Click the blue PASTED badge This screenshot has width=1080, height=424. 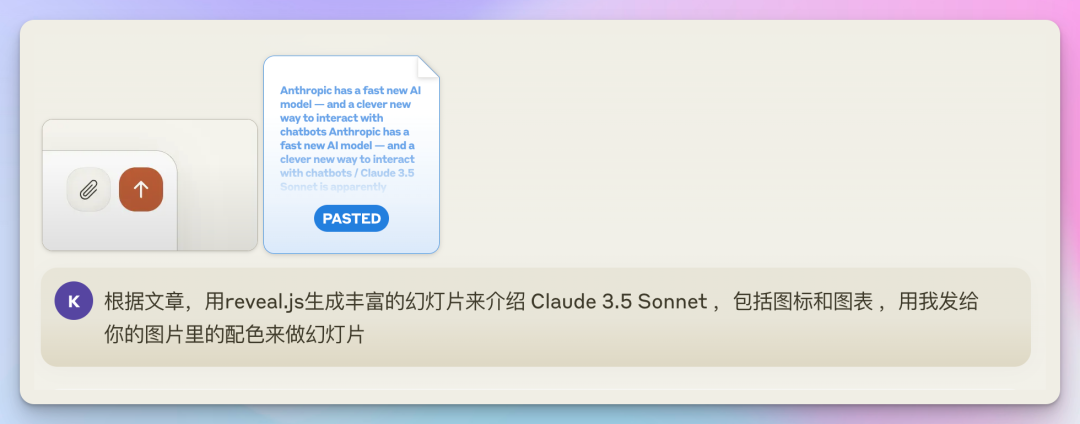tap(351, 218)
